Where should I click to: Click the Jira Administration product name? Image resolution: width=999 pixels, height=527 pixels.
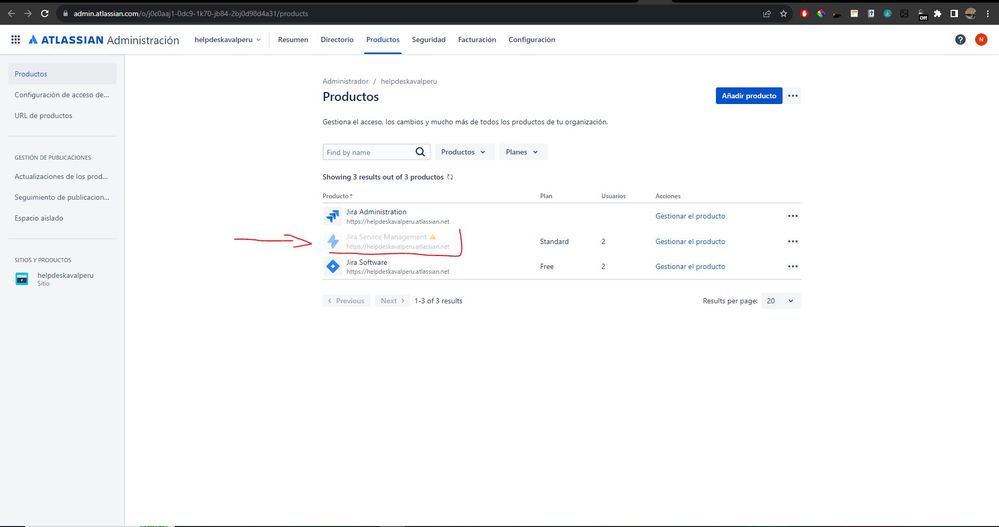pyautogui.click(x=376, y=212)
